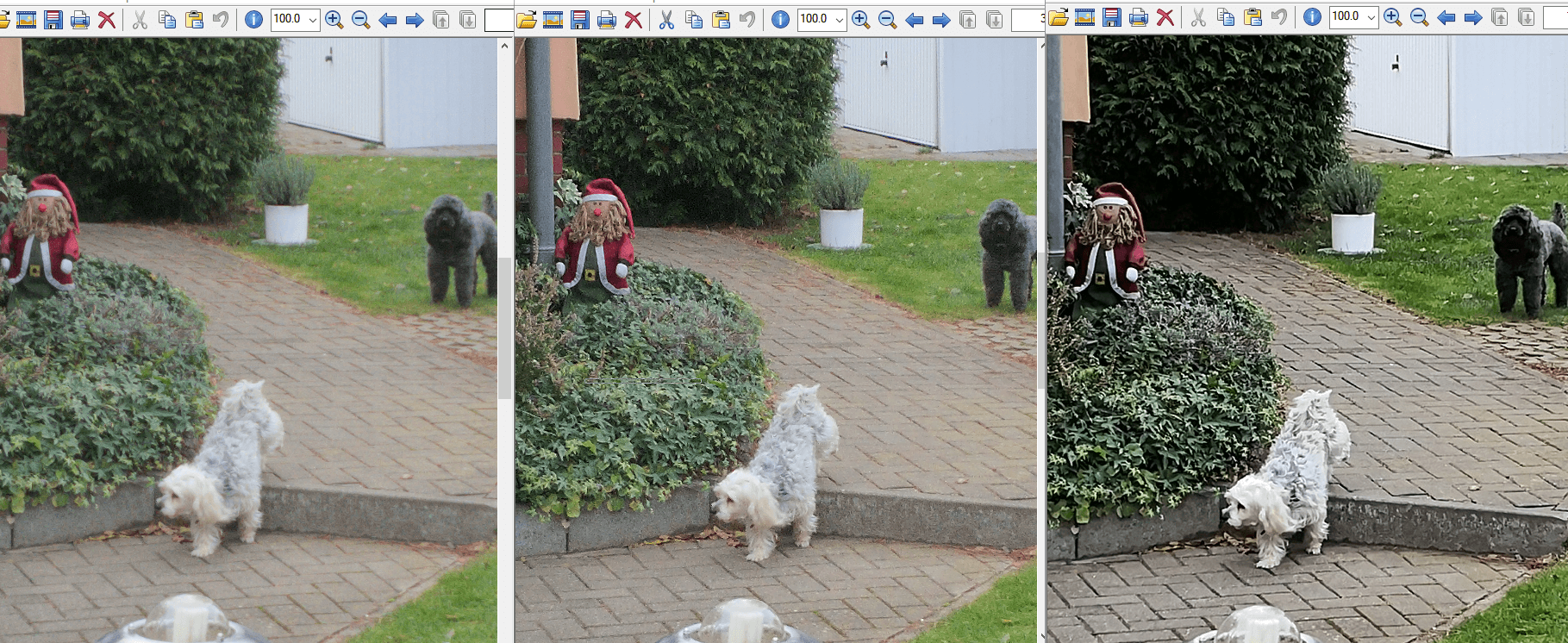1568x643 pixels.
Task: Click the left window's vertical scrollbar thumb
Action: pyautogui.click(x=504, y=328)
